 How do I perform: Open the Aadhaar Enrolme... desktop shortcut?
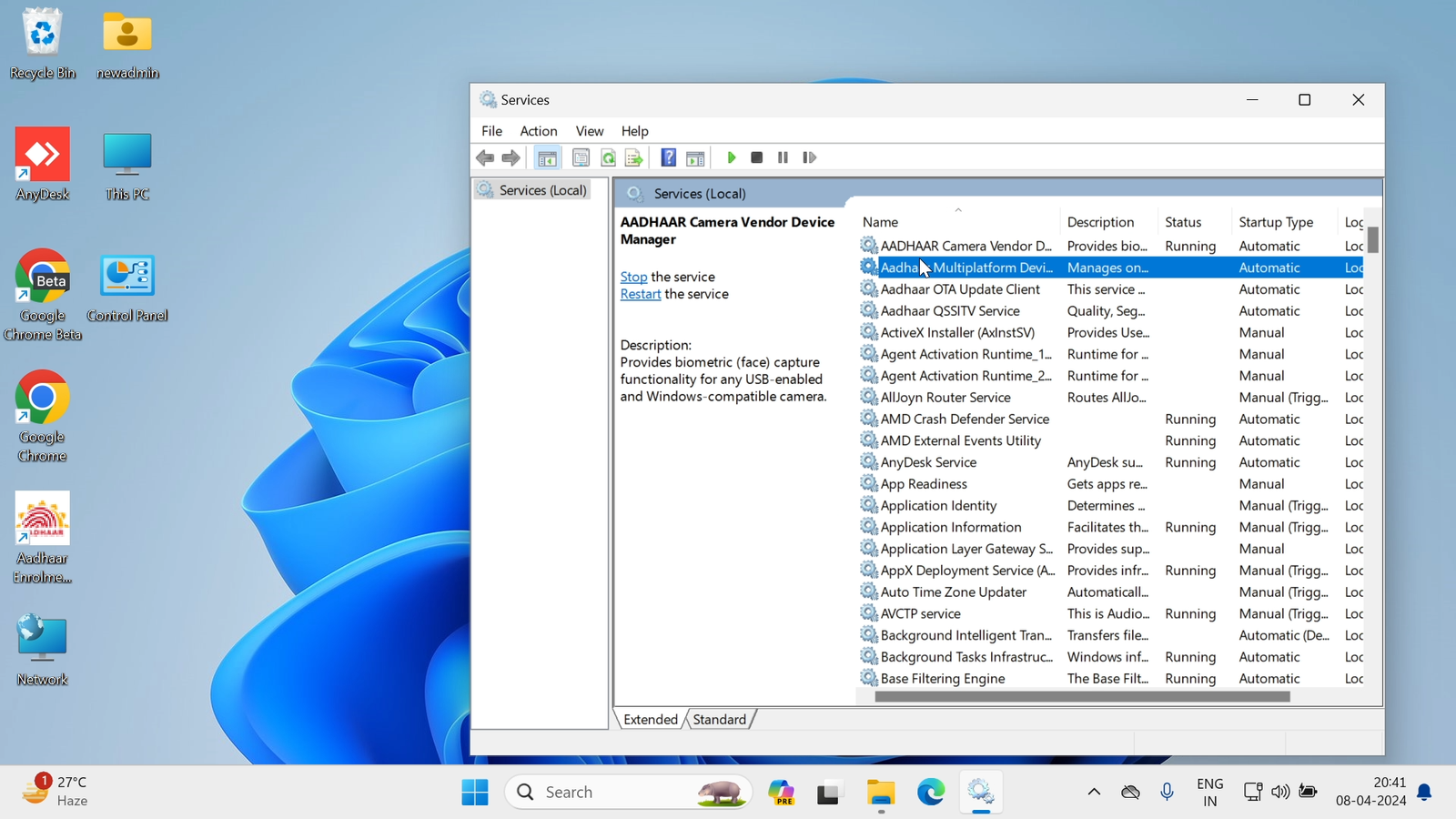point(42,538)
